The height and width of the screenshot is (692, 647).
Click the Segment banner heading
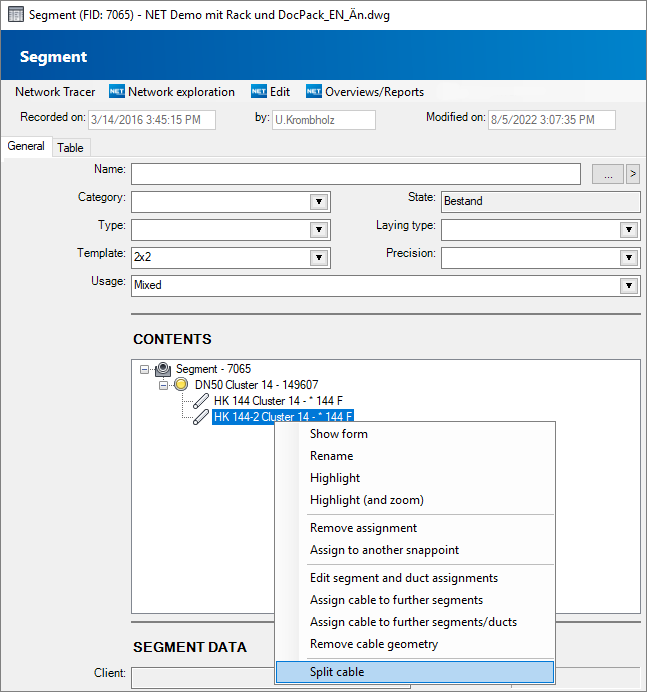click(53, 57)
